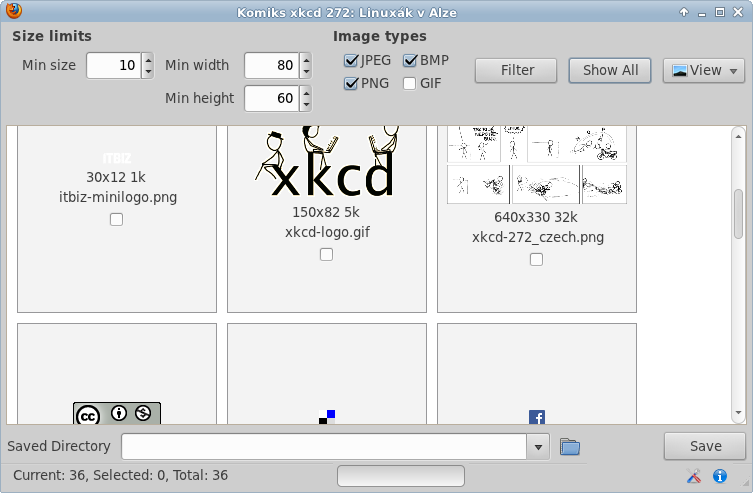The width and height of the screenshot is (753, 493).
Task: Maximize the window from the title bar
Action: tap(719, 12)
